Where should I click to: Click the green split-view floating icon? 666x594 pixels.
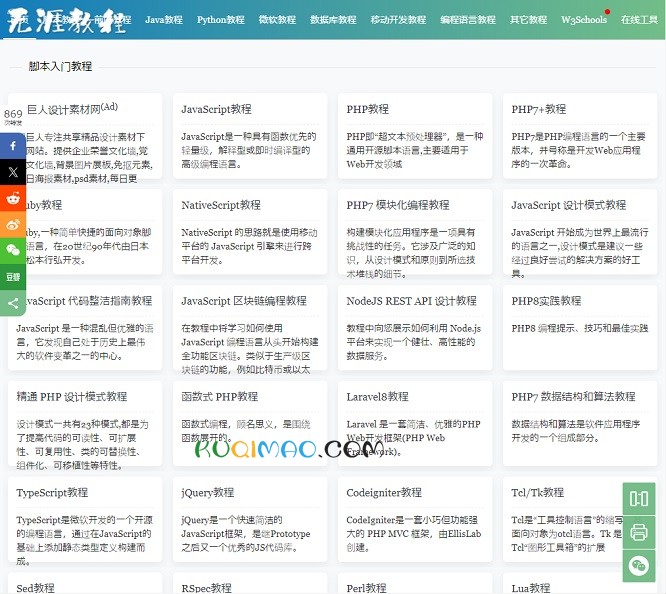(639, 499)
